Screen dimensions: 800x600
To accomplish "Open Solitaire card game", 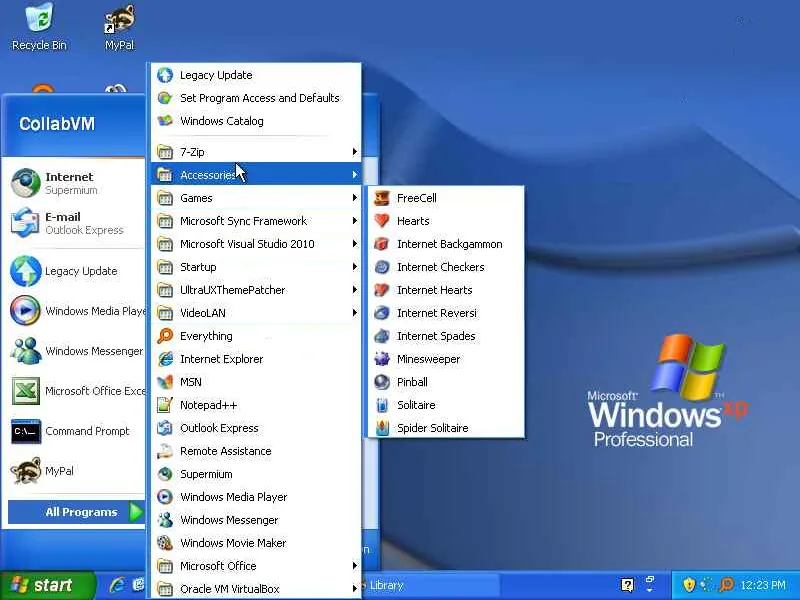I will click(446, 405).
